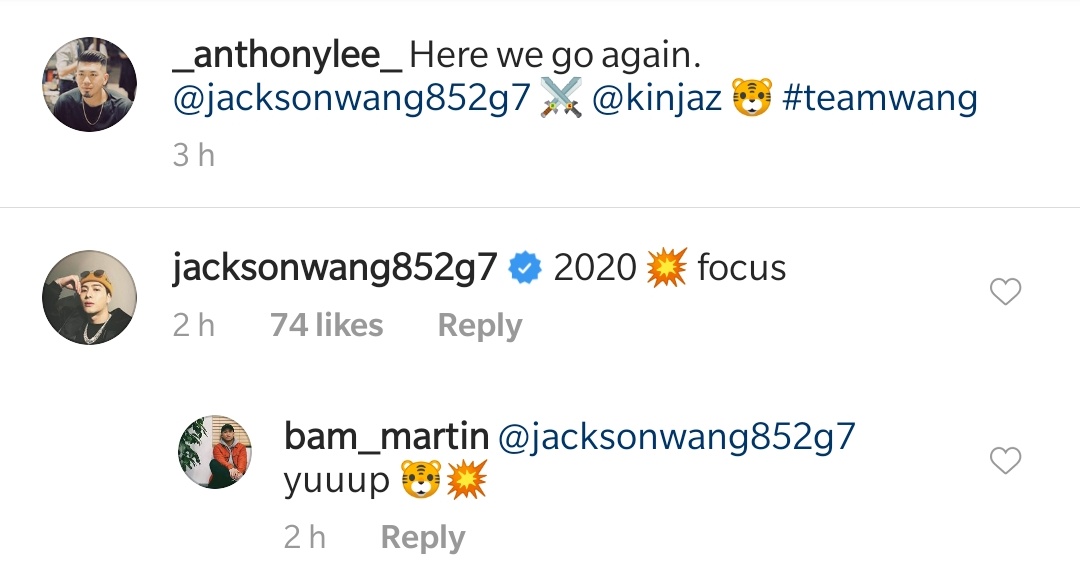The height and width of the screenshot is (584, 1080).
Task: Reply to jacksonwang852g7's comment
Action: pyautogui.click(x=480, y=325)
